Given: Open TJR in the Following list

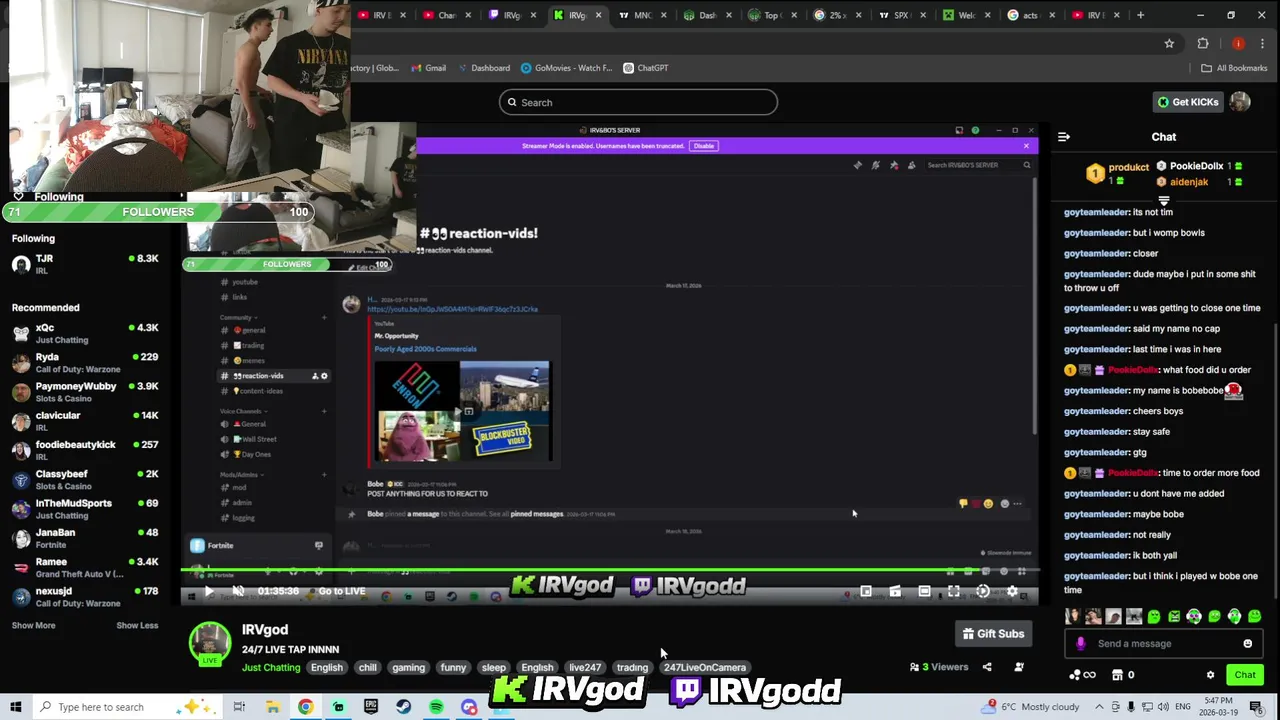Looking at the screenshot, I should tap(85, 264).
